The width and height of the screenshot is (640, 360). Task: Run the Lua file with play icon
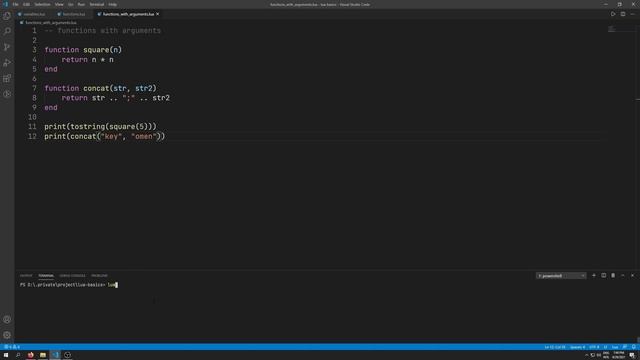tap(613, 14)
